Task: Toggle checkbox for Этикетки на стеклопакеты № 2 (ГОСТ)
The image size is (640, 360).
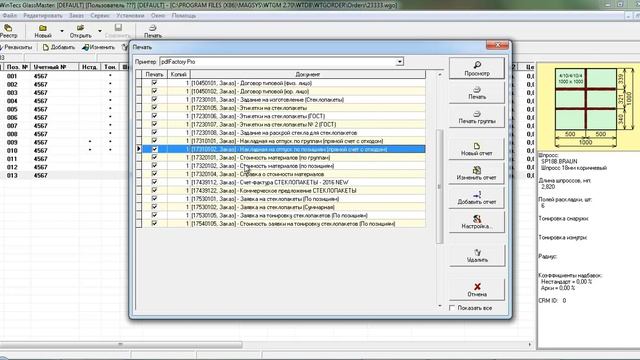Action: click(154, 124)
